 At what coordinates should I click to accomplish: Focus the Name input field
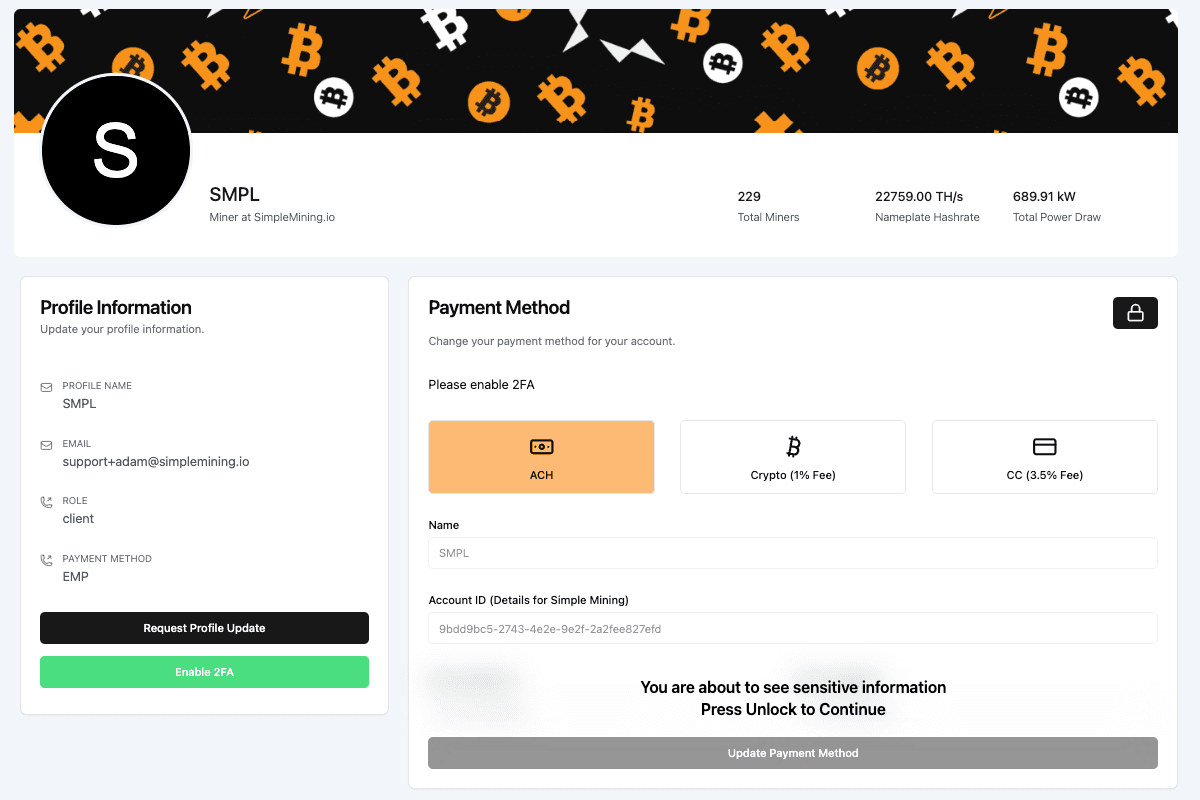coord(793,553)
